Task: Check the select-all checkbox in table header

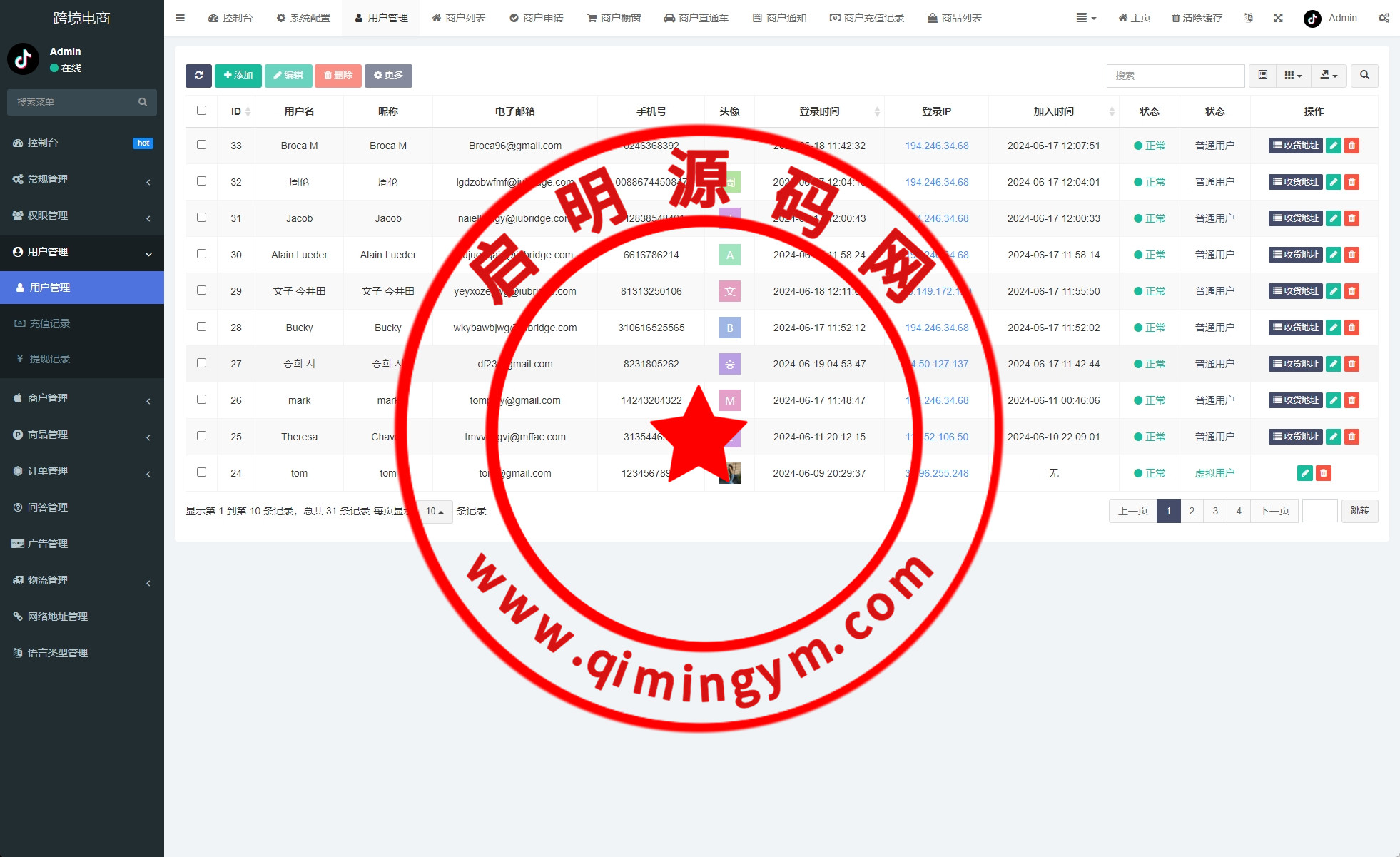Action: pyautogui.click(x=201, y=111)
